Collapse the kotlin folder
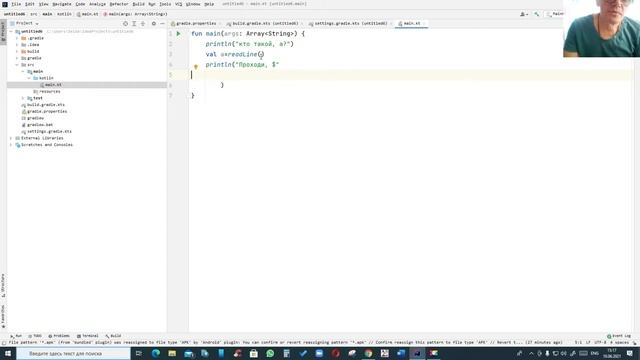This screenshot has height=360, width=640. (x=29, y=78)
